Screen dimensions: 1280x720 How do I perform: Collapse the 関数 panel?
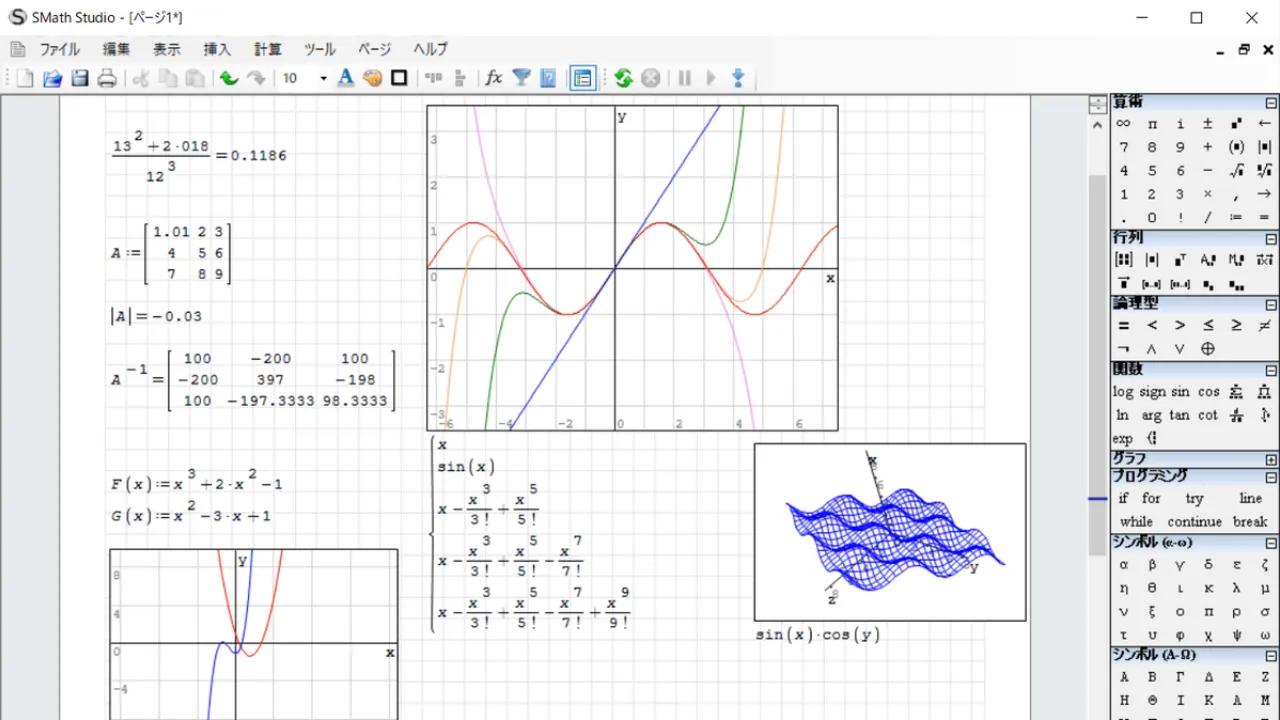(x=1271, y=370)
